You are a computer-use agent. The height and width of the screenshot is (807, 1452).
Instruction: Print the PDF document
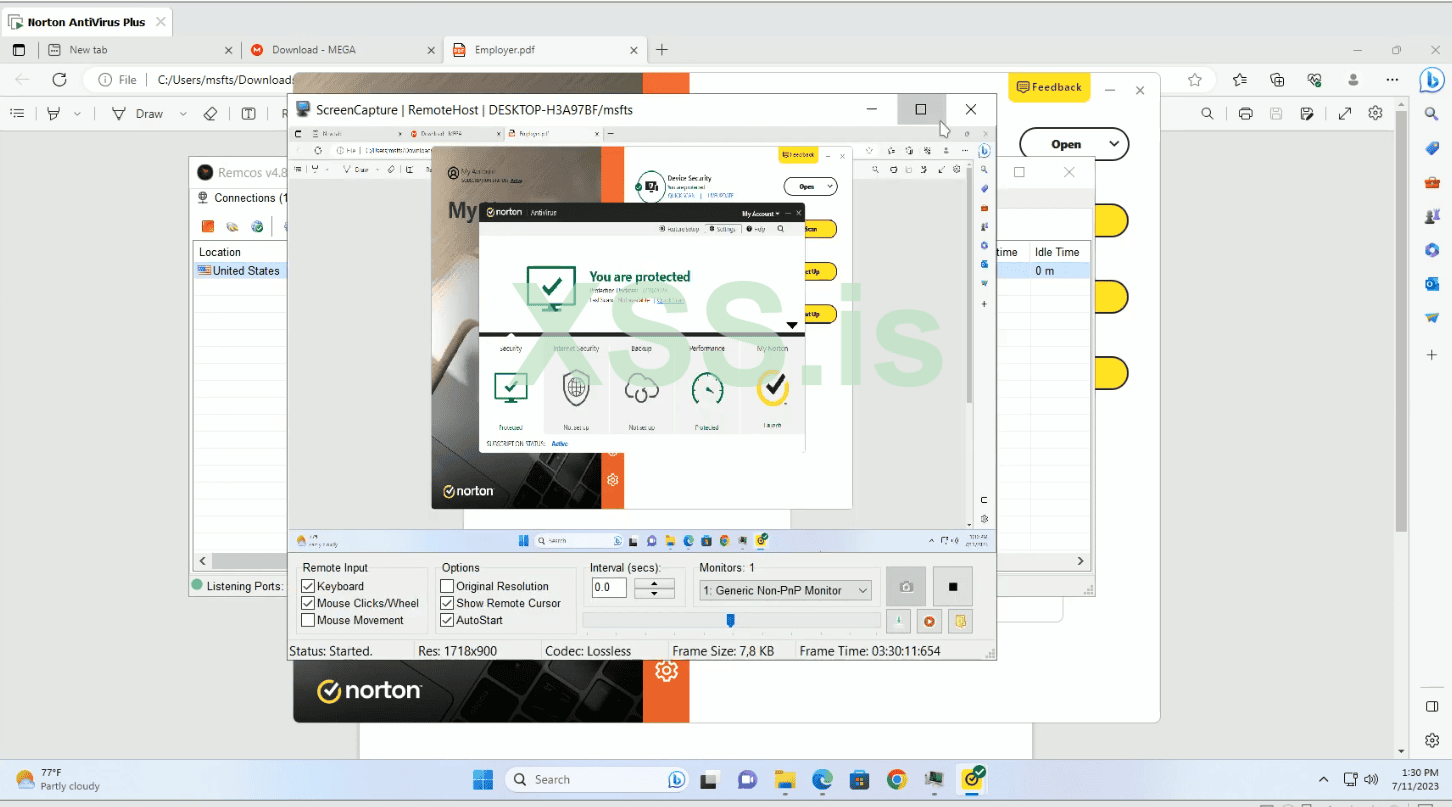(x=1245, y=114)
